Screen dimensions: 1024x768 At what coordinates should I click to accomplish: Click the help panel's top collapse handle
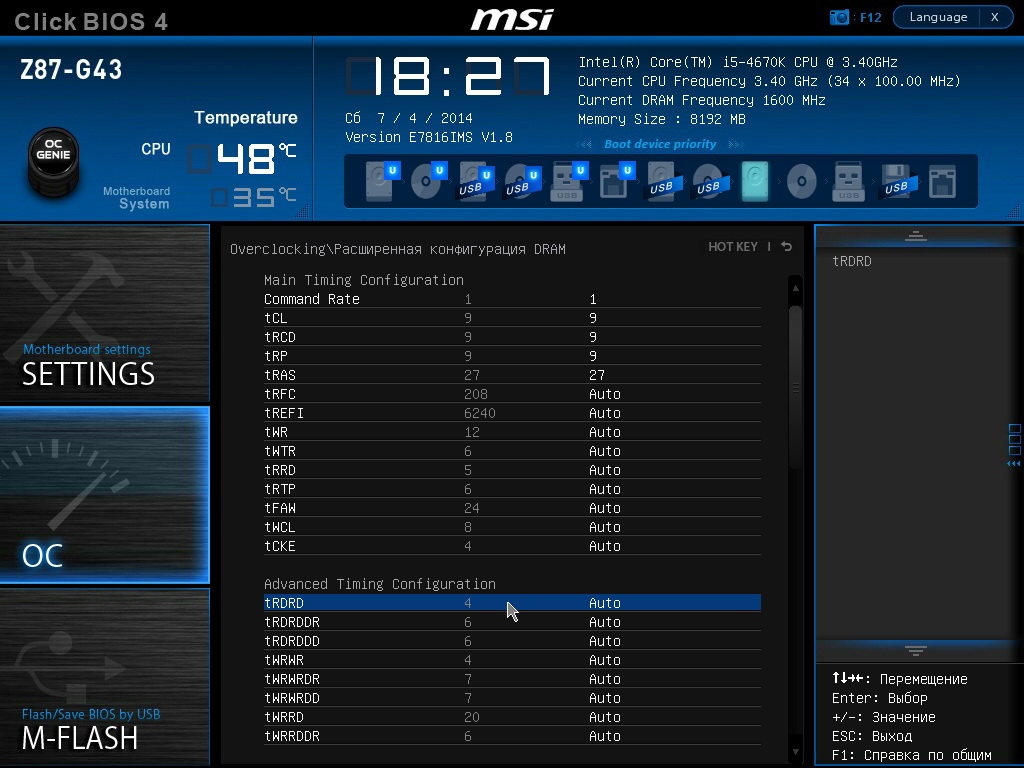[x=916, y=236]
